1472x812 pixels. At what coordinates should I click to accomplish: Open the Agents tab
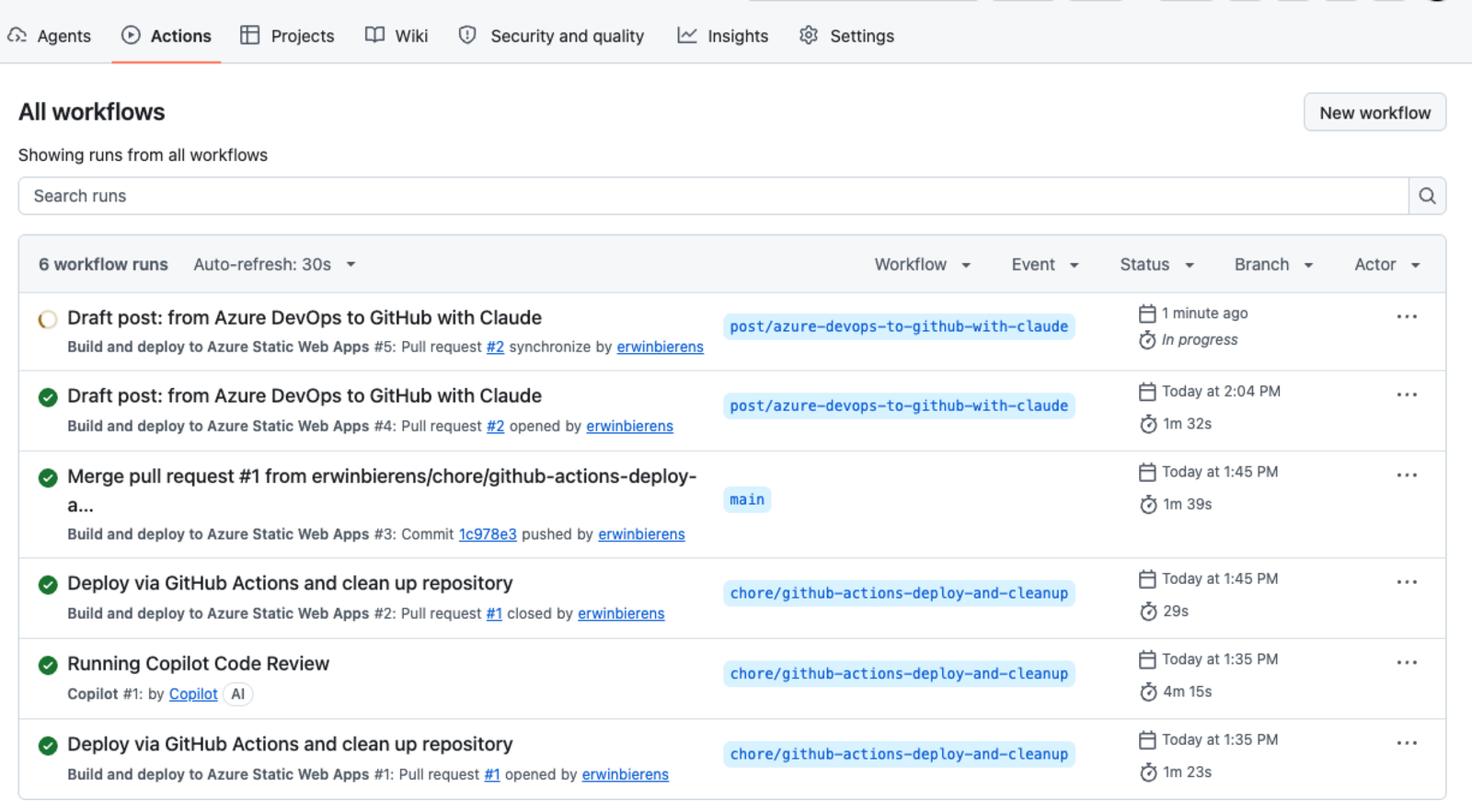click(x=50, y=36)
